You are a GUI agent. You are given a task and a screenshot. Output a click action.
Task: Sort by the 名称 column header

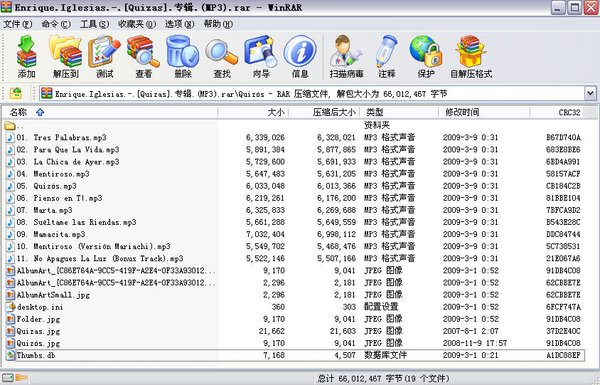(x=109, y=112)
